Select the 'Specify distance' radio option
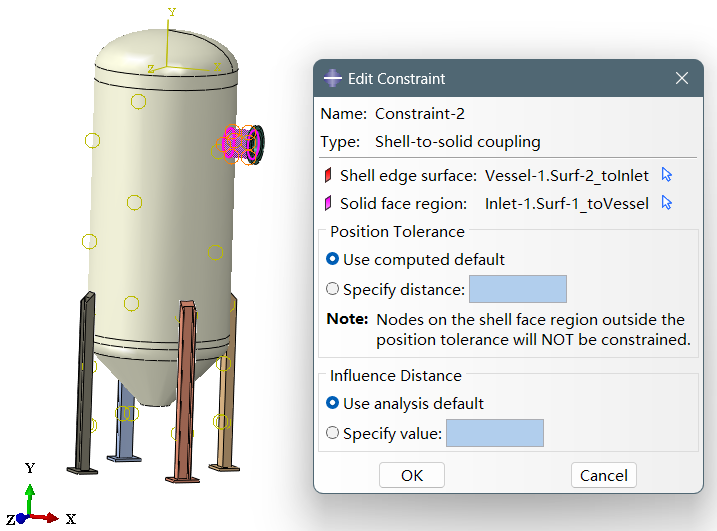Screen dimensions: 717x531 click(332, 289)
